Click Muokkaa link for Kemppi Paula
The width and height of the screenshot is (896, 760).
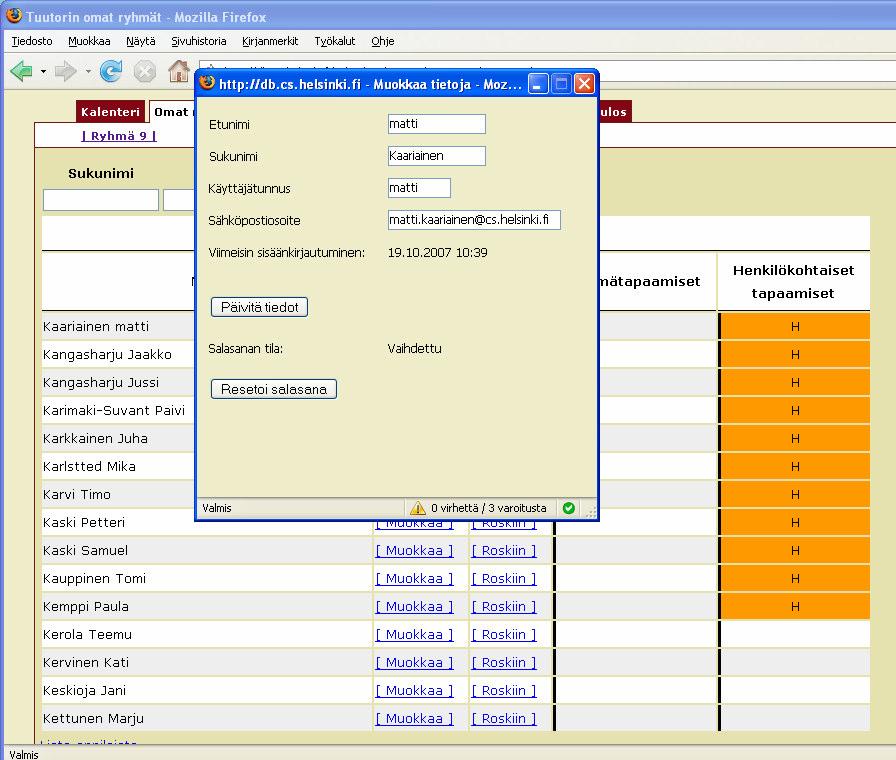414,606
